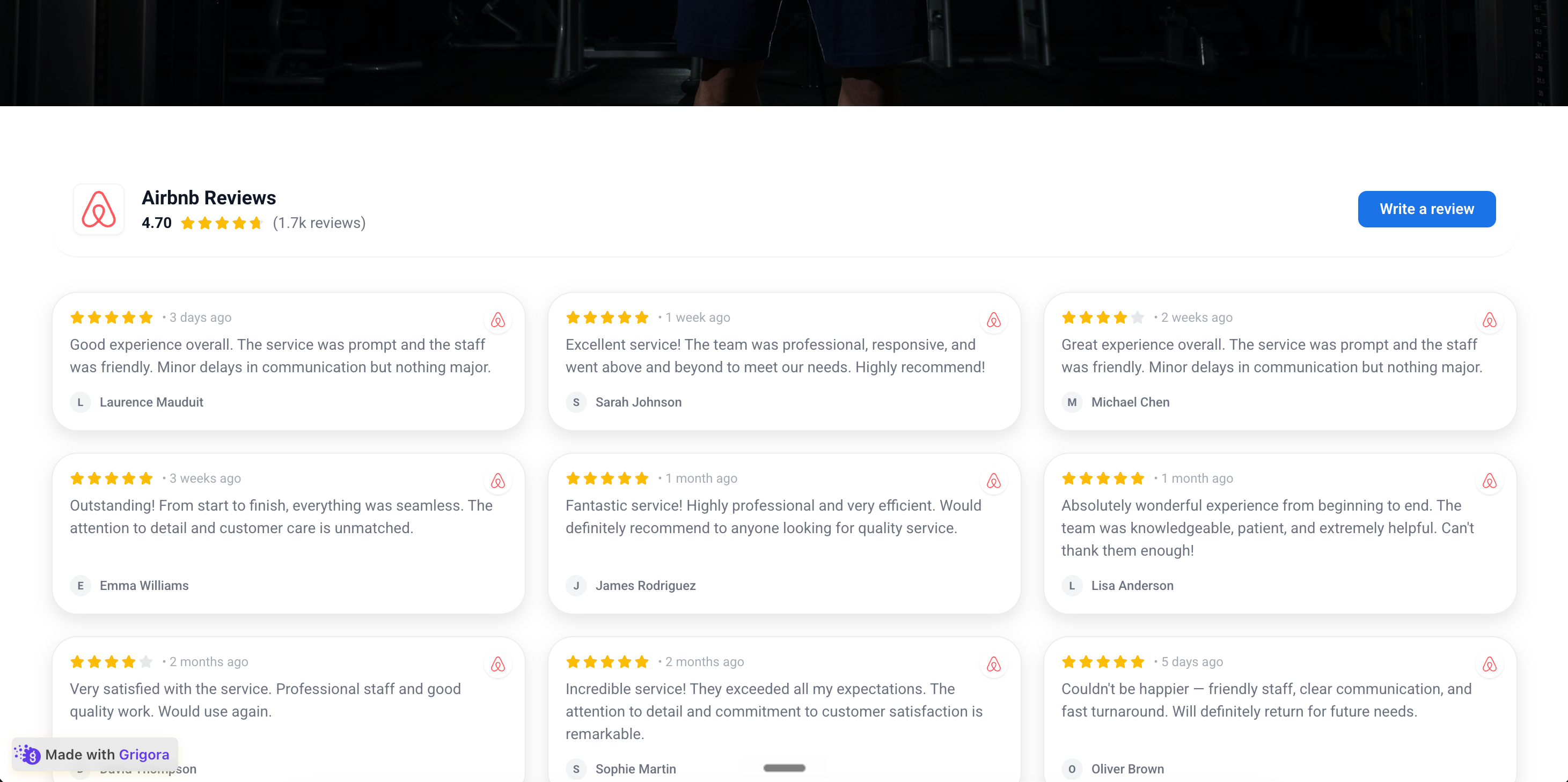Image resolution: width=1568 pixels, height=782 pixels.
Task: Click the M avatar next to Michael Chen
Action: (1072, 402)
